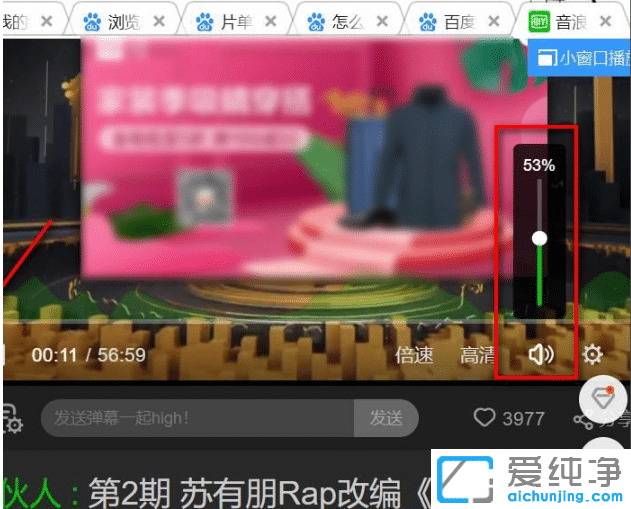Screen dimensions: 631x509
Task: Switch to the 怎么 browser tab
Action: (347, 21)
